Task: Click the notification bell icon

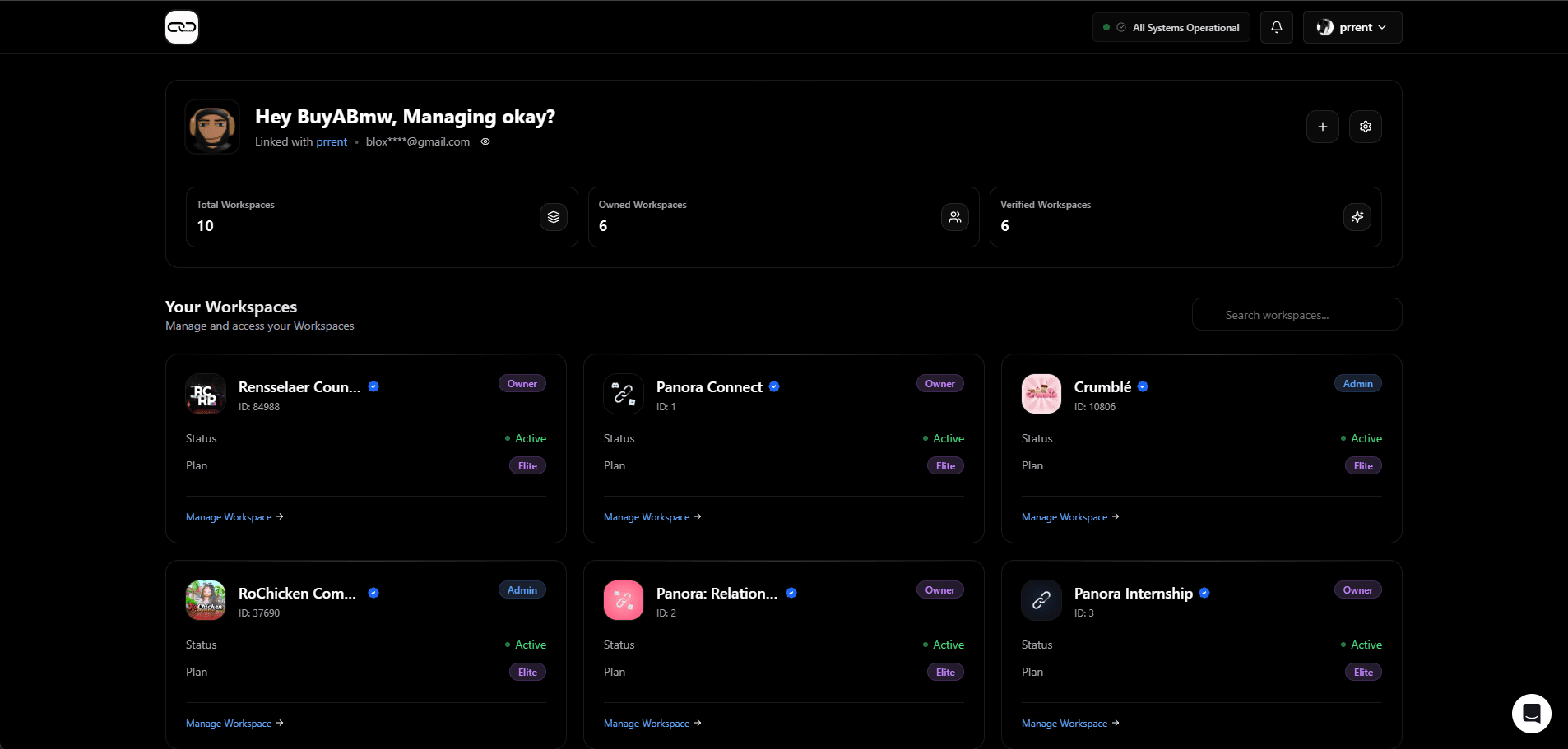Action: [1276, 26]
